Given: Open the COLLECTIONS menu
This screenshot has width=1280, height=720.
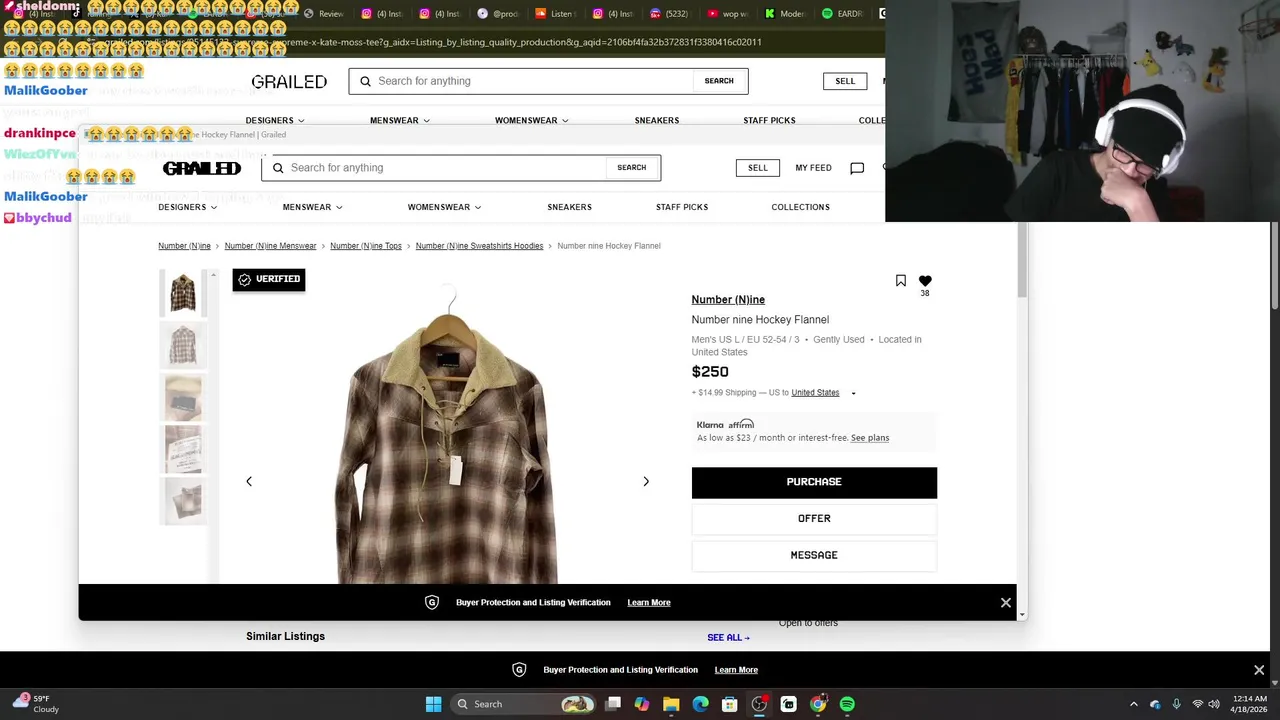Looking at the screenshot, I should (800, 207).
